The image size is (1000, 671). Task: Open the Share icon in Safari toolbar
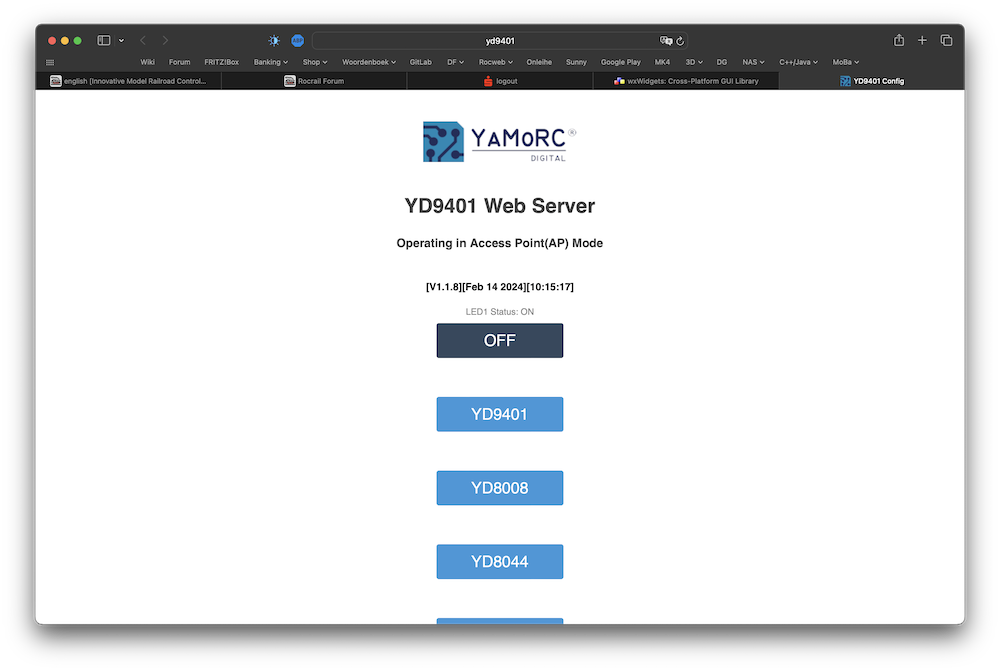click(x=899, y=40)
